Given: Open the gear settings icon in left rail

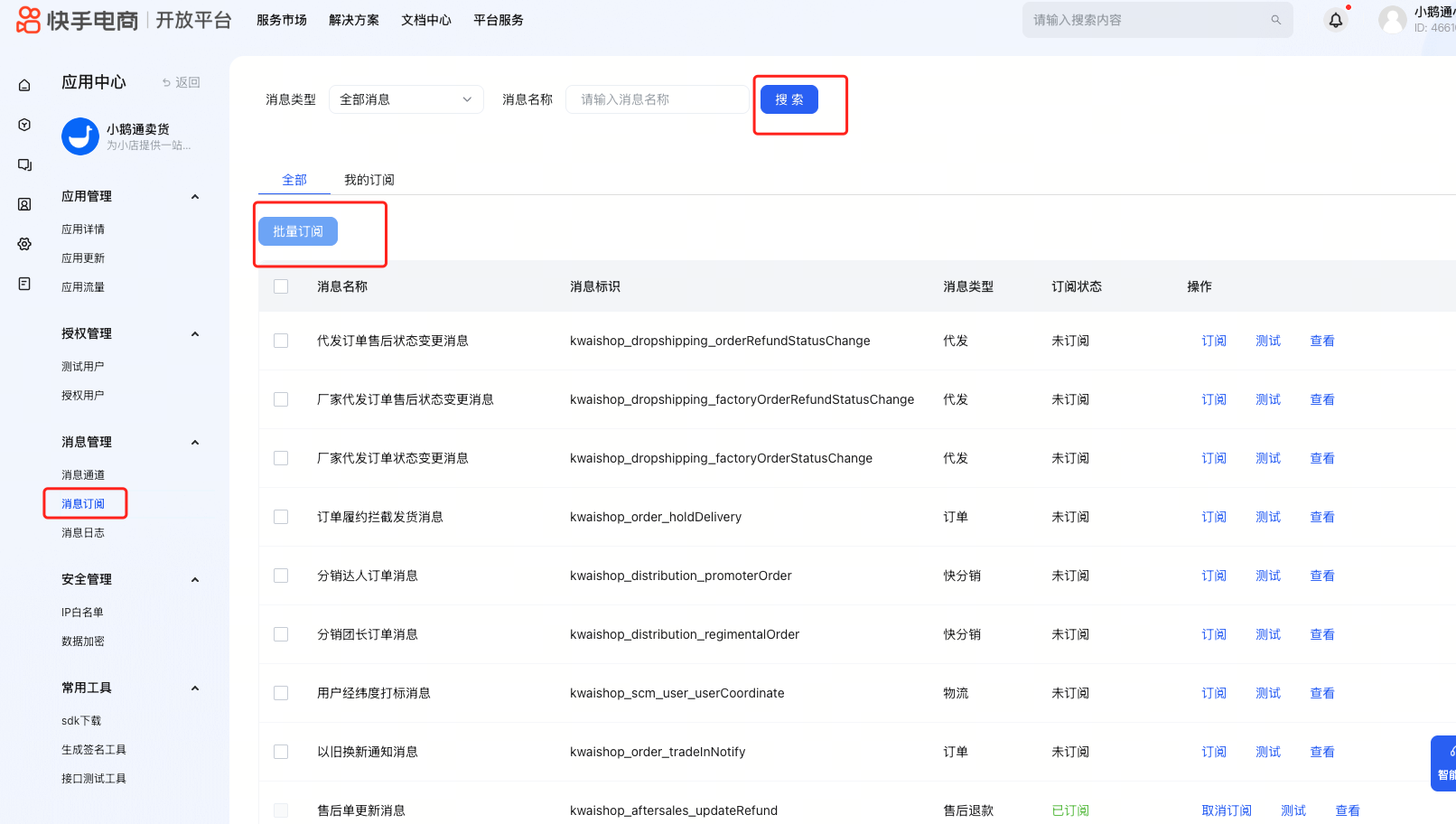Looking at the screenshot, I should pyautogui.click(x=24, y=244).
